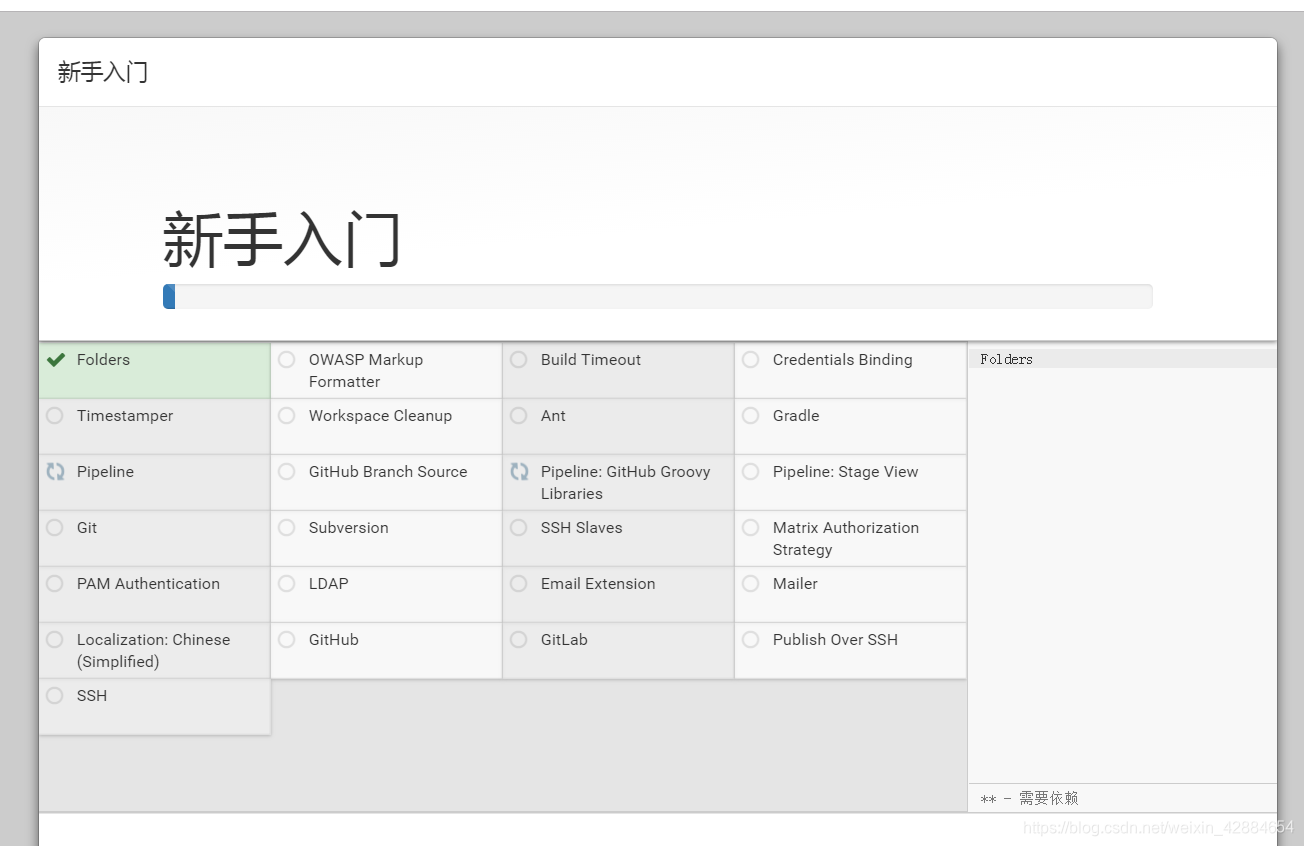Click the pending circle icon beside Git
1304x846 pixels.
click(x=55, y=528)
